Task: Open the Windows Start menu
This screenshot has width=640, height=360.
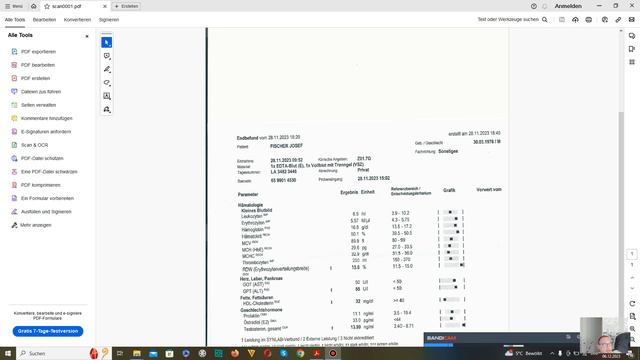Action: (x=8, y=353)
